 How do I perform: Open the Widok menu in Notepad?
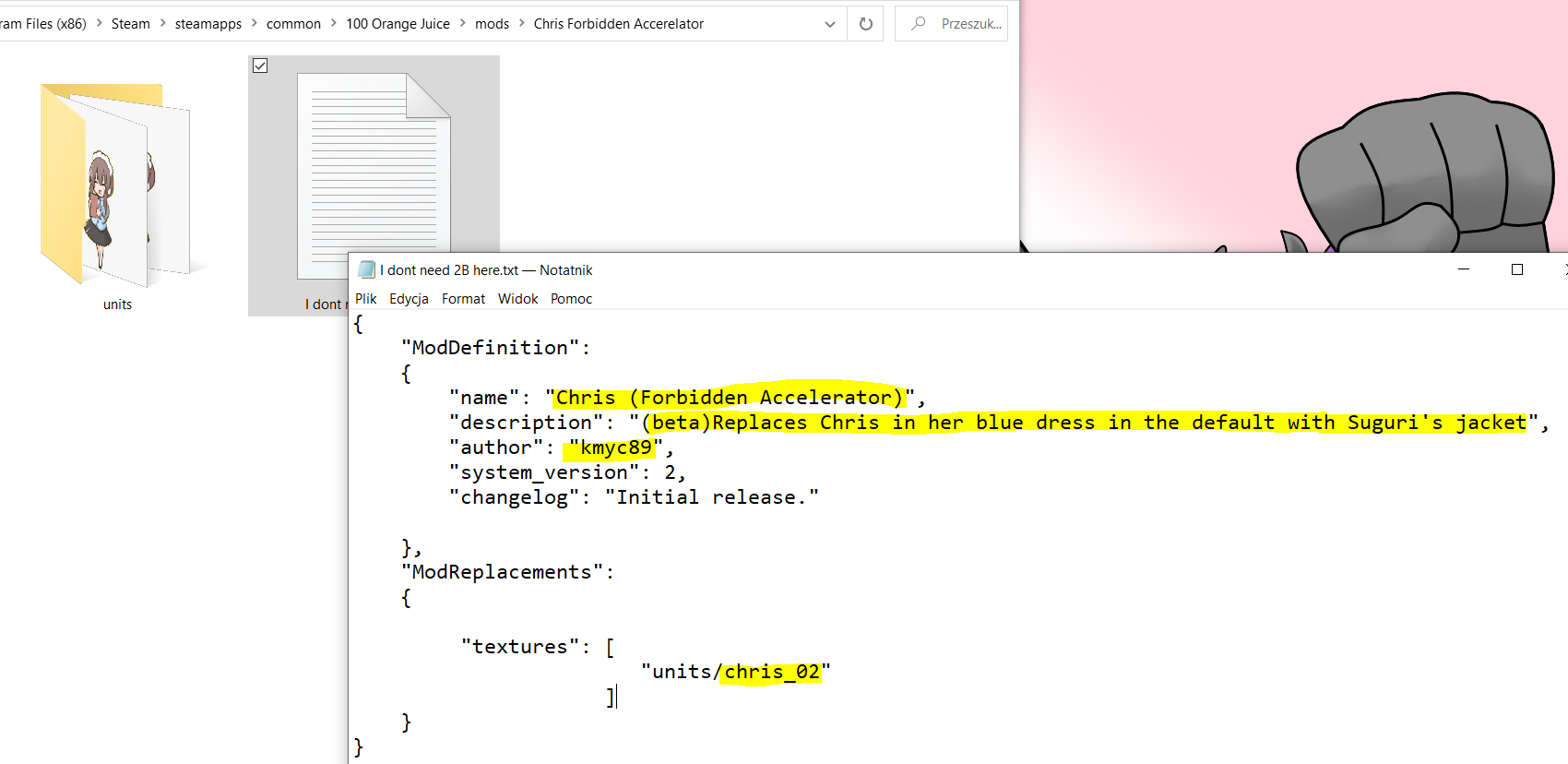[518, 299]
